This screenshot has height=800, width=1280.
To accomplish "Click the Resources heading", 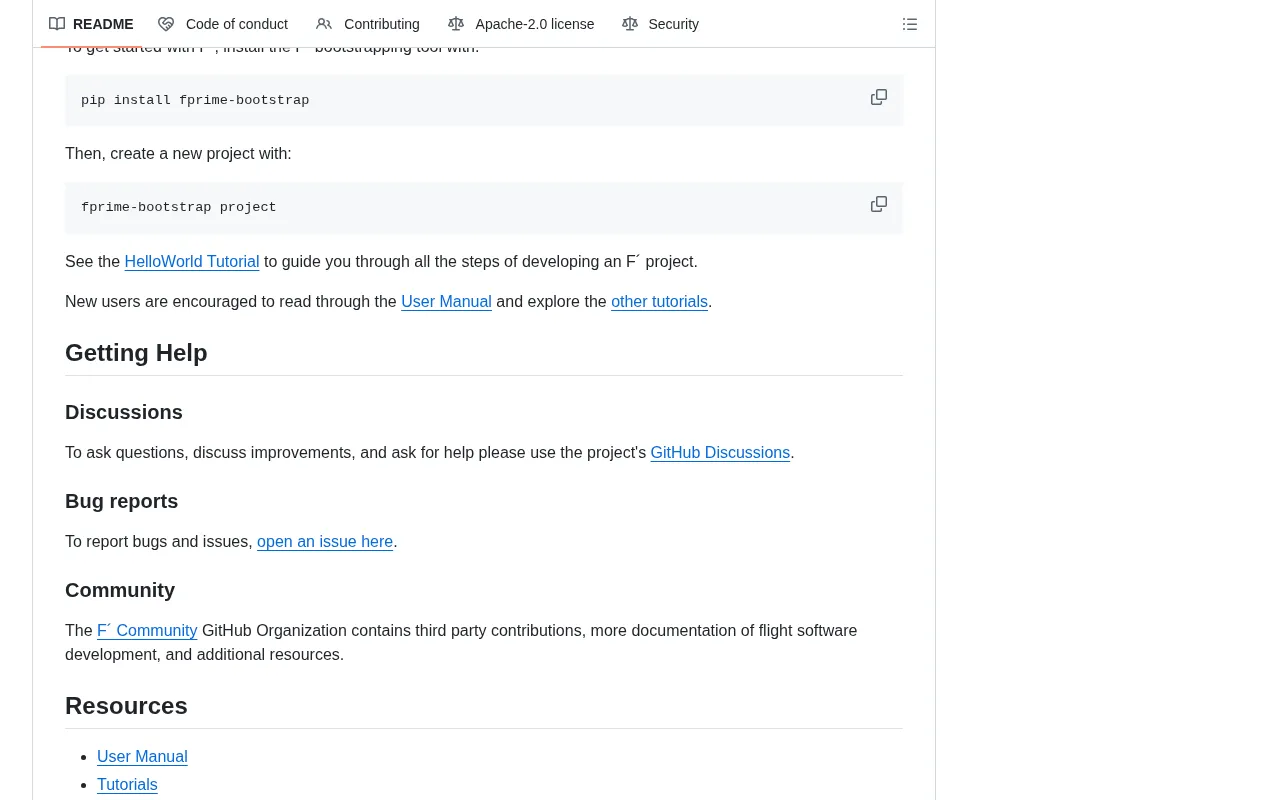I will [x=126, y=706].
